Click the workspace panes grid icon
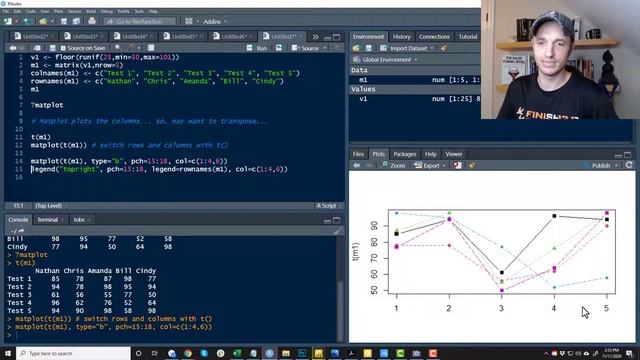The height and width of the screenshot is (360, 640). [189, 21]
